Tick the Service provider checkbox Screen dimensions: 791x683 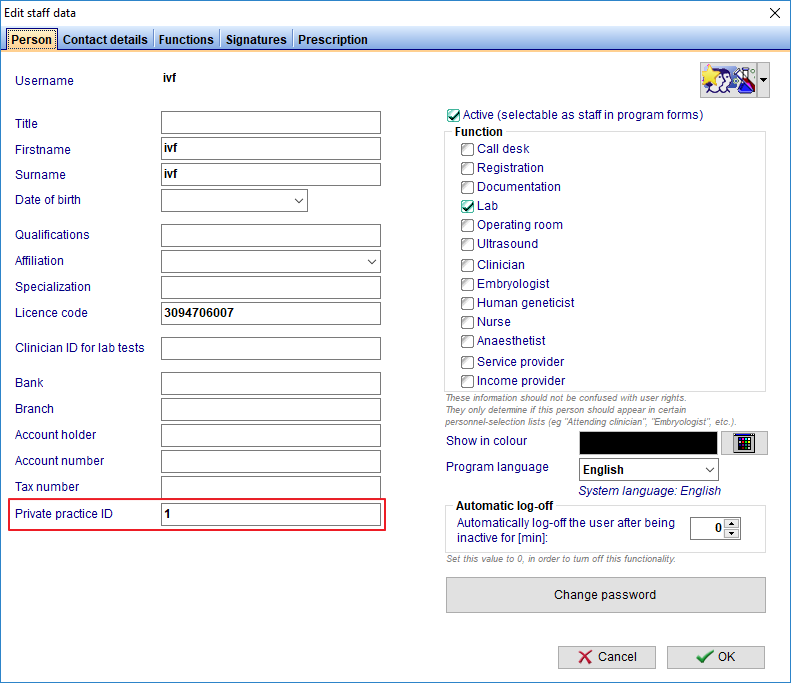(467, 362)
